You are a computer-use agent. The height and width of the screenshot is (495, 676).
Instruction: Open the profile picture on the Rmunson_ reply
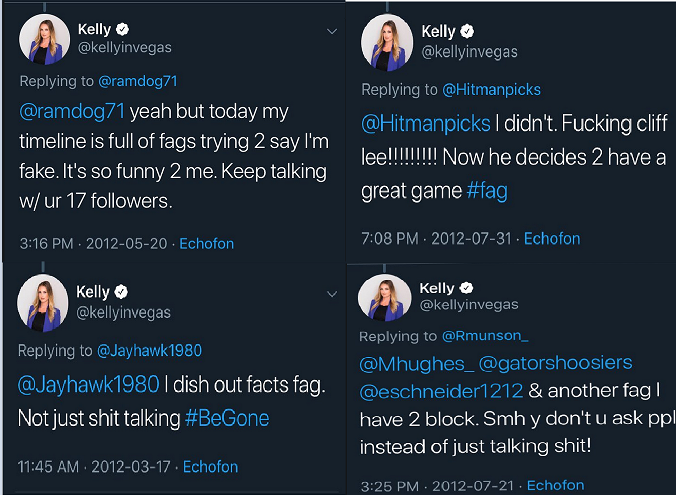385,298
